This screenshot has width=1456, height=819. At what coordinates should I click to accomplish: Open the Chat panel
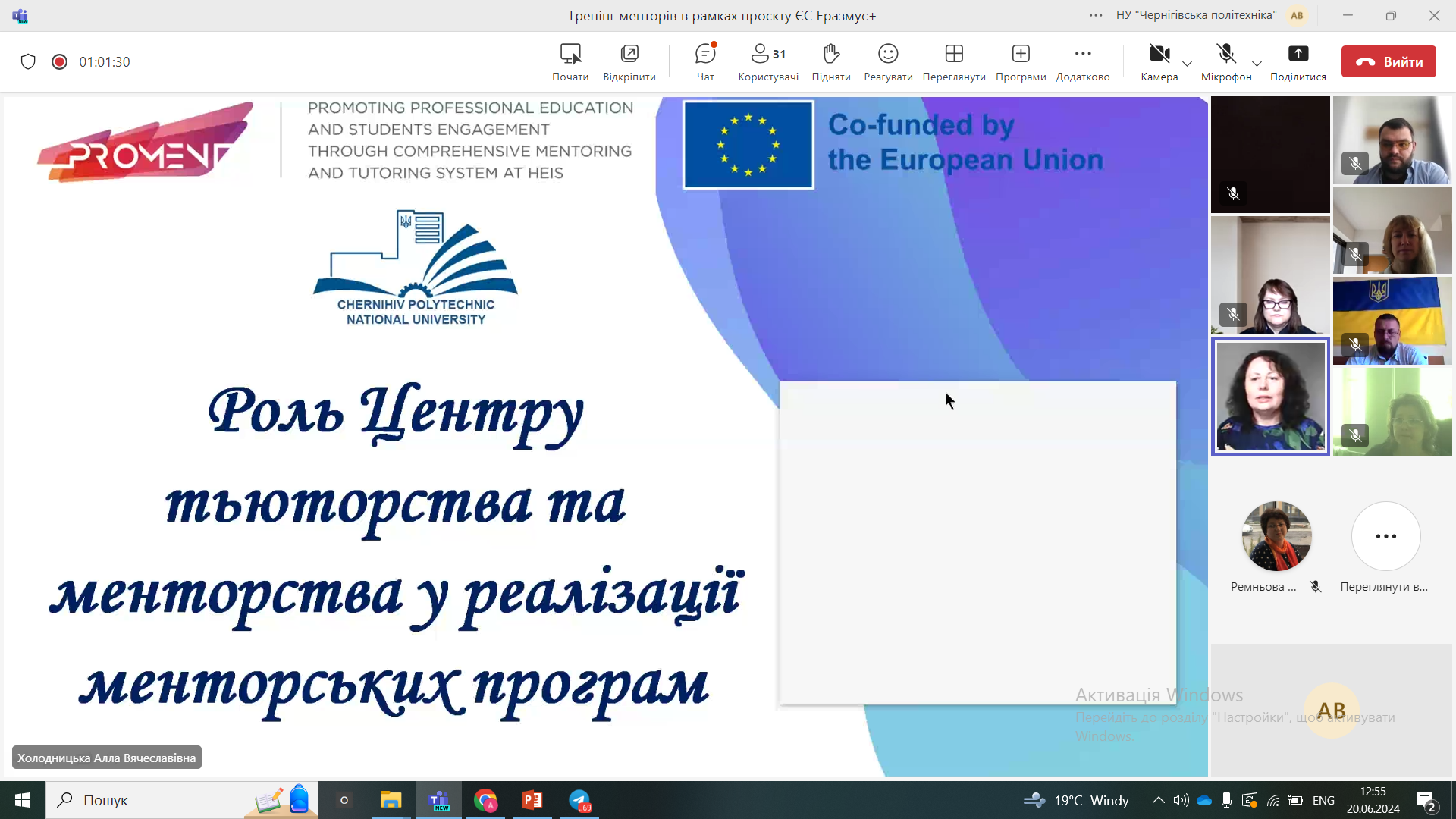(705, 55)
